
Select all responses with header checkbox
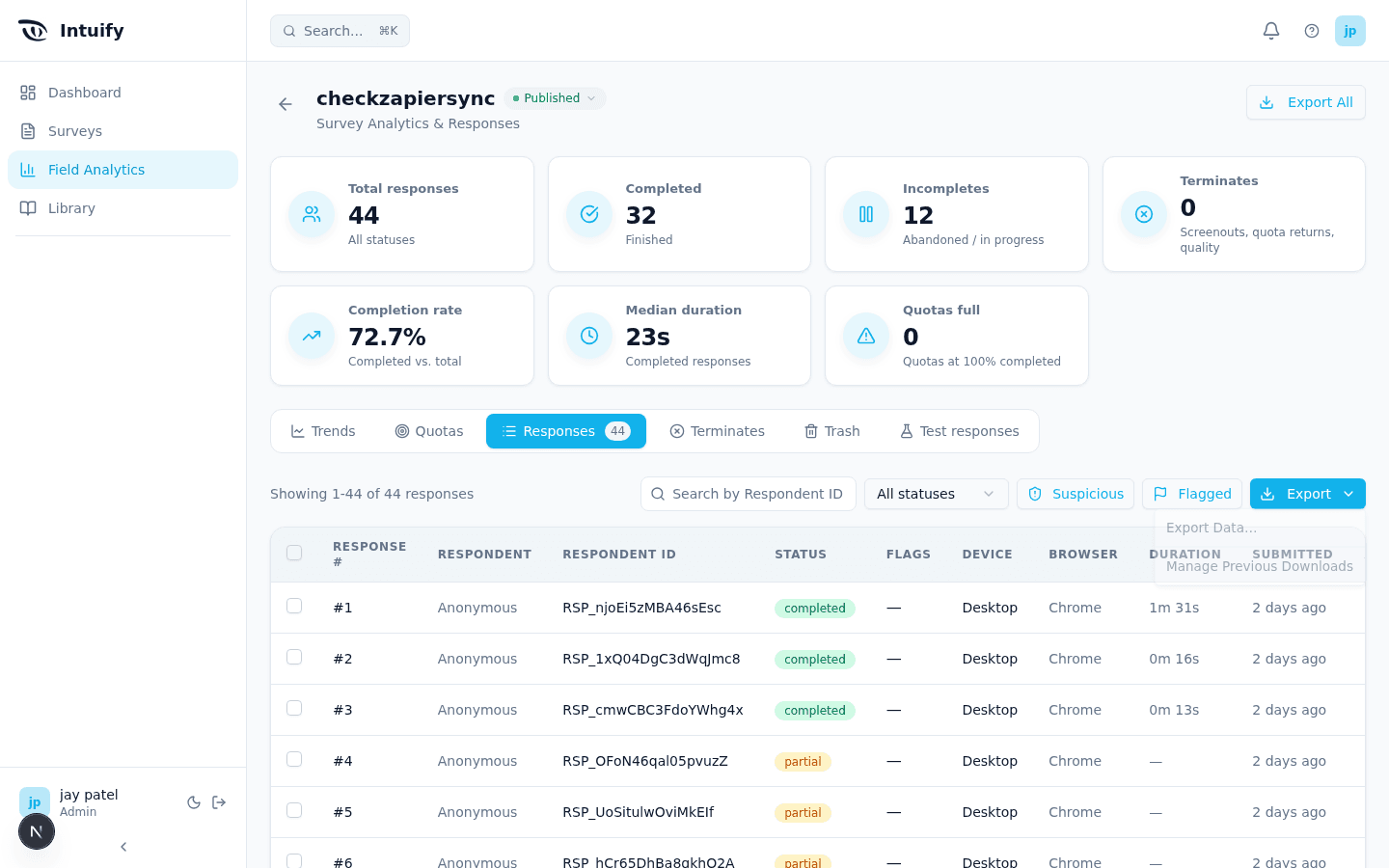point(294,553)
